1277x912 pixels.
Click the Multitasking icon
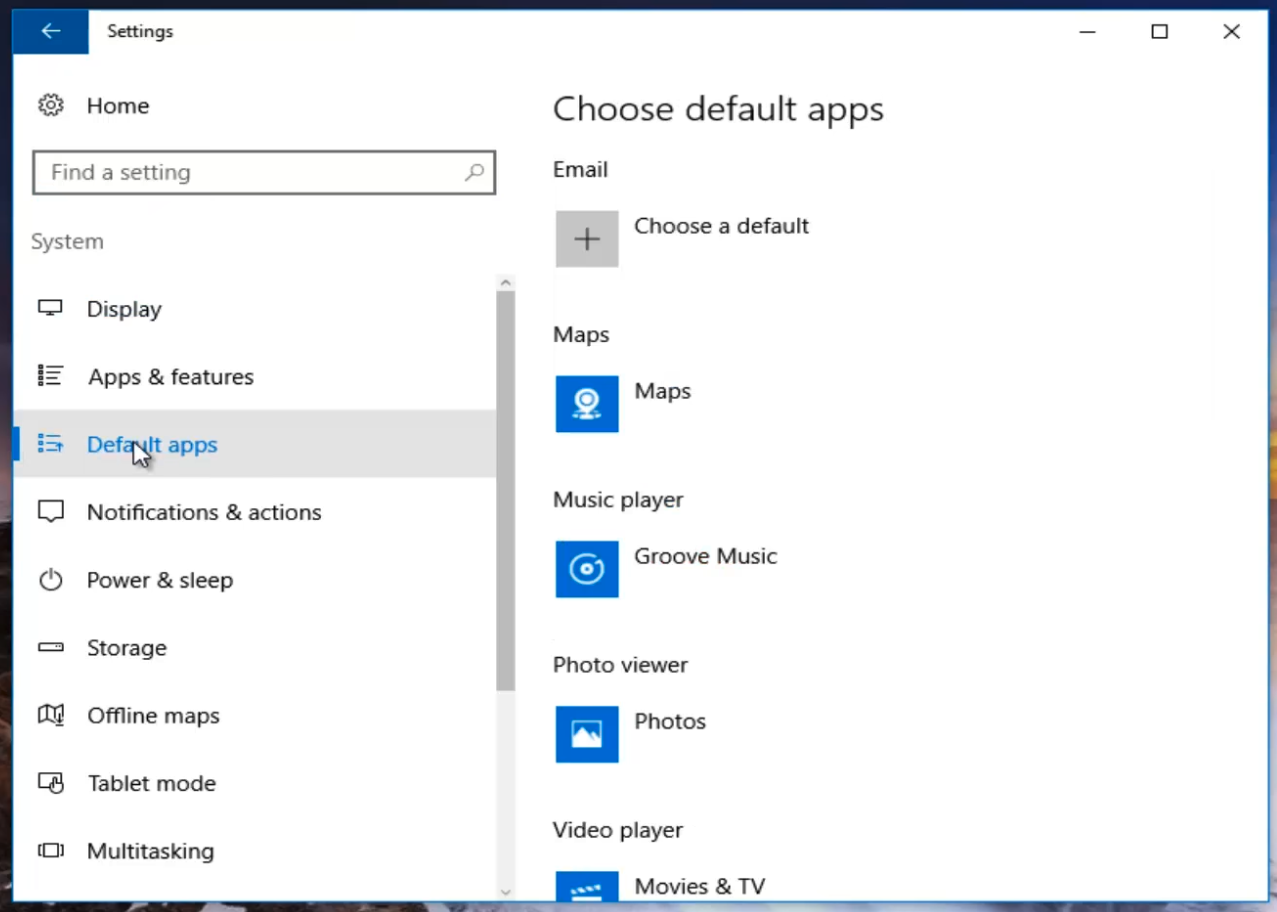point(50,851)
